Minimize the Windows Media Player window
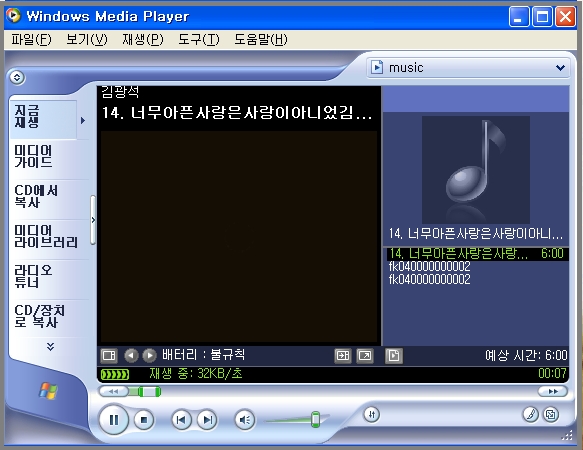The height and width of the screenshot is (450, 583). pyautogui.click(x=518, y=17)
